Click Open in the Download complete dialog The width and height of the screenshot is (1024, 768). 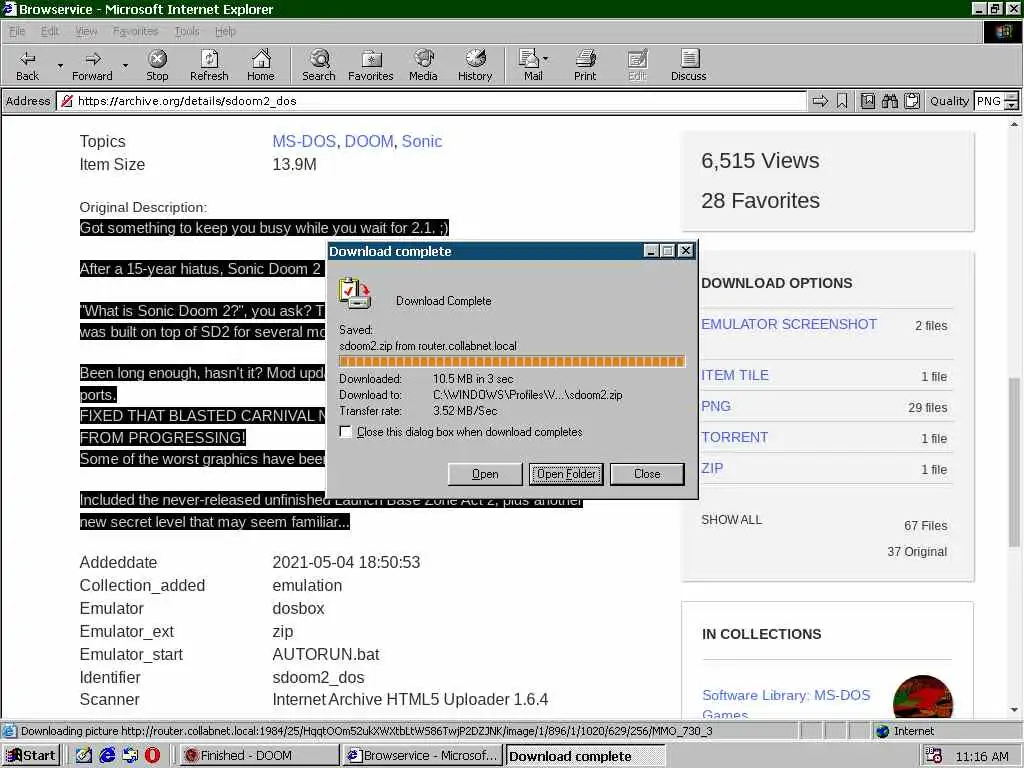(485, 474)
